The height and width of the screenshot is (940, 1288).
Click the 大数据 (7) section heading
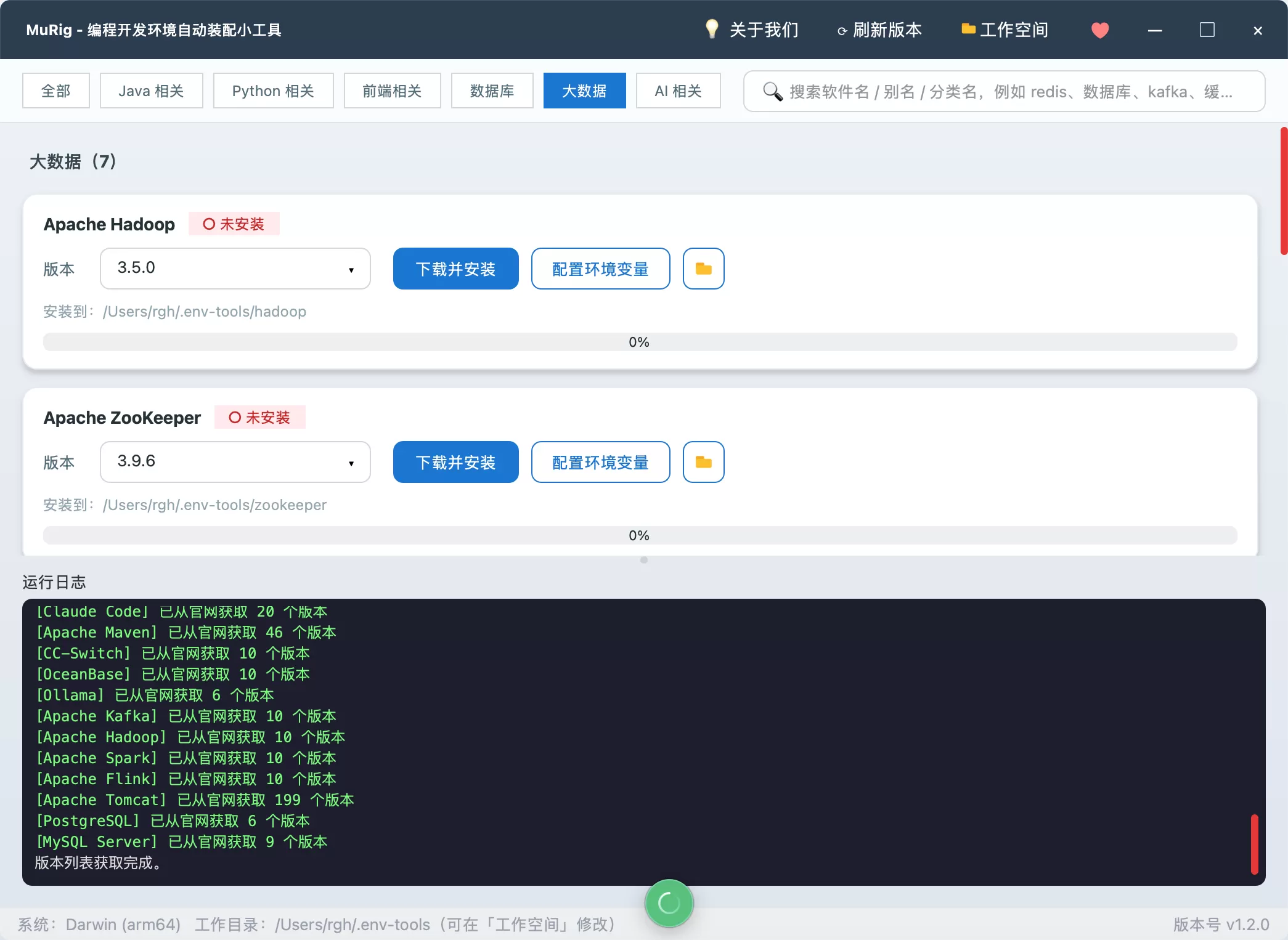(73, 161)
